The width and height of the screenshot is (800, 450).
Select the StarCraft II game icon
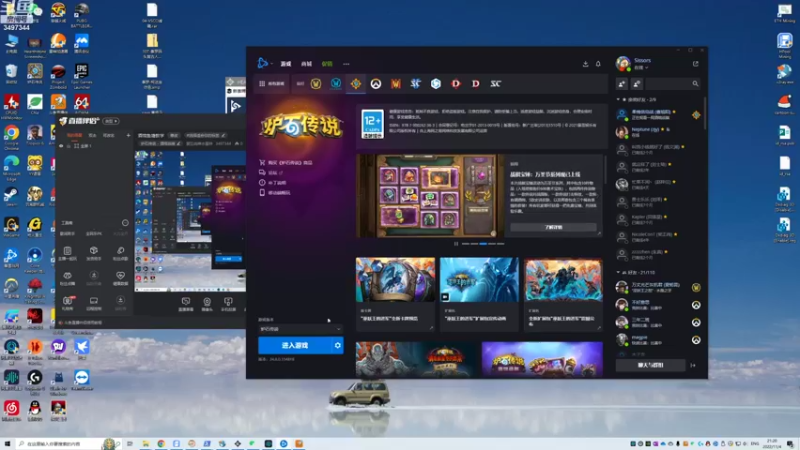tap(415, 84)
